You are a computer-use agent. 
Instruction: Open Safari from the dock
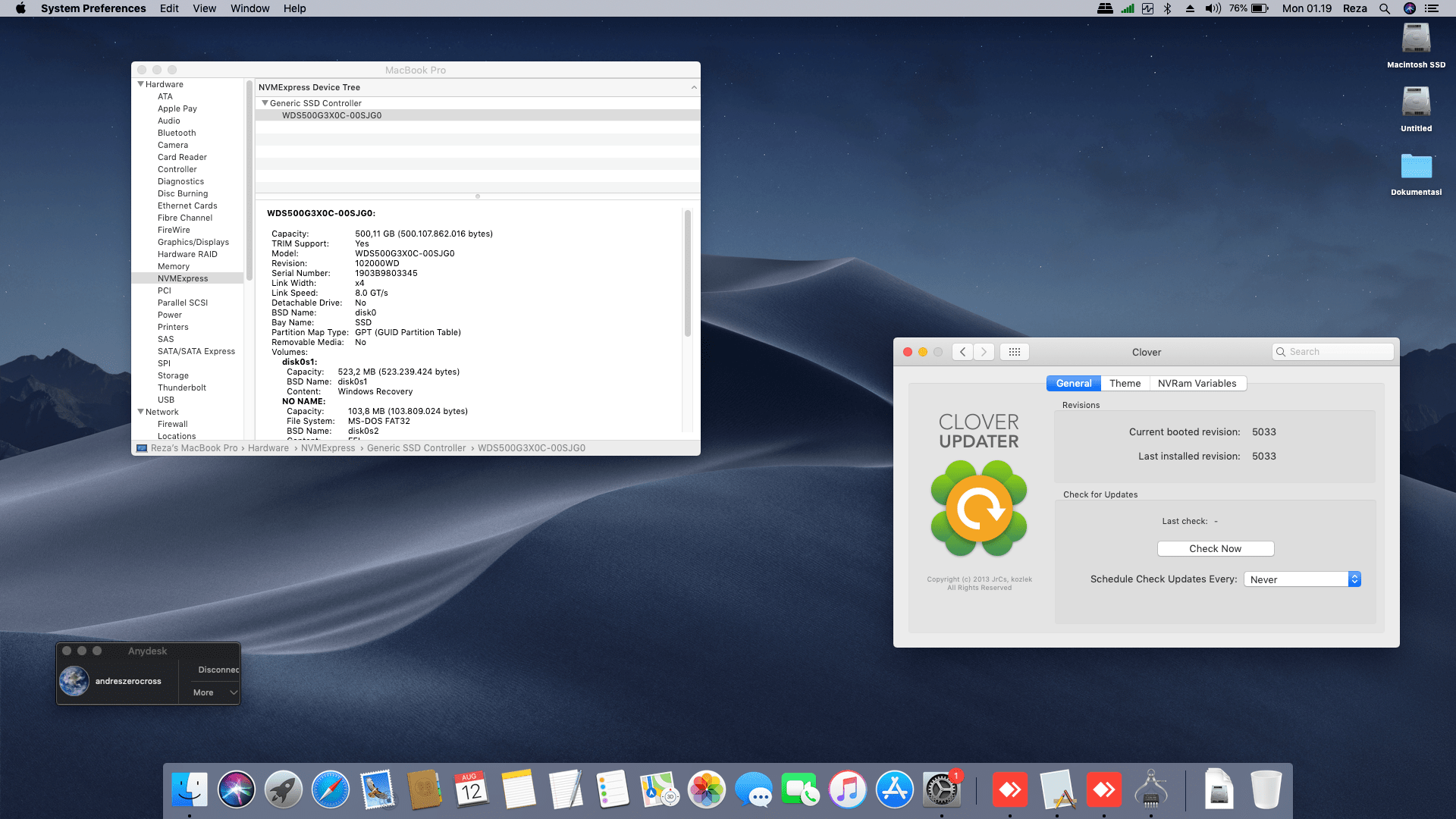pos(331,789)
